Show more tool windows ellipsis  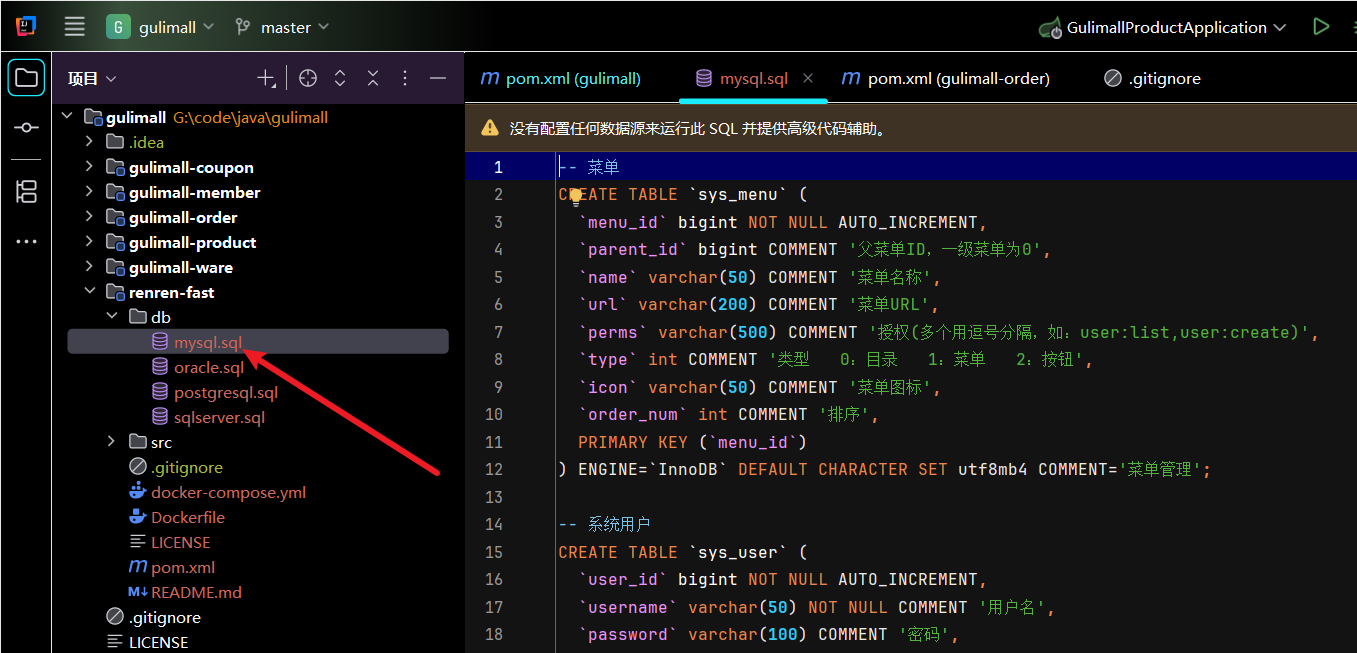pyautogui.click(x=27, y=242)
